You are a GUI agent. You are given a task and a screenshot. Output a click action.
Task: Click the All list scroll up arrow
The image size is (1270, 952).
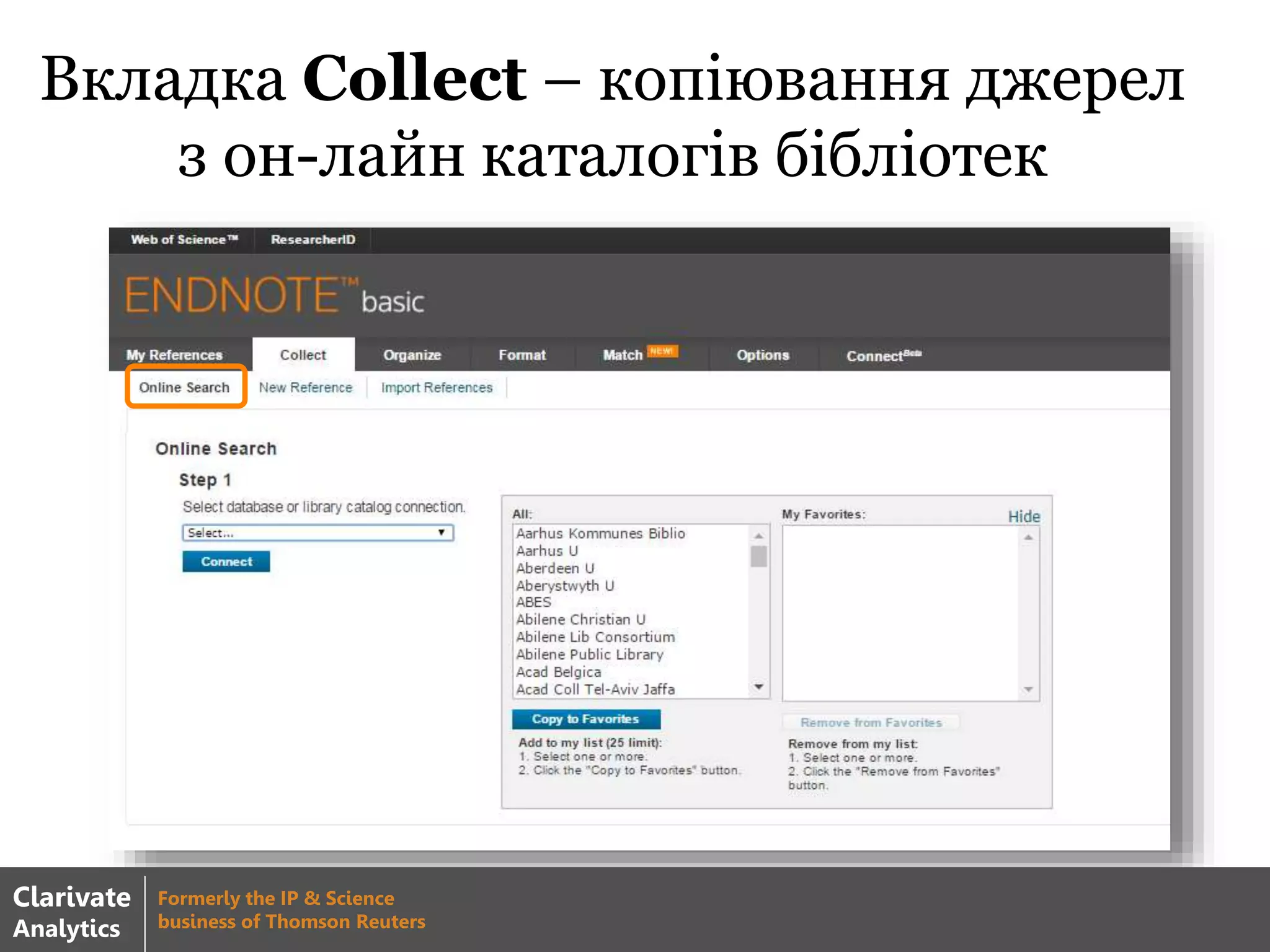click(759, 535)
